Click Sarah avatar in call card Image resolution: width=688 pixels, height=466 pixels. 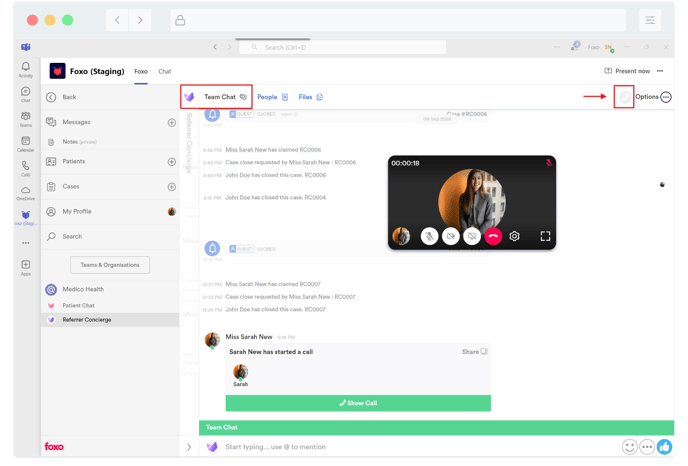[240, 372]
